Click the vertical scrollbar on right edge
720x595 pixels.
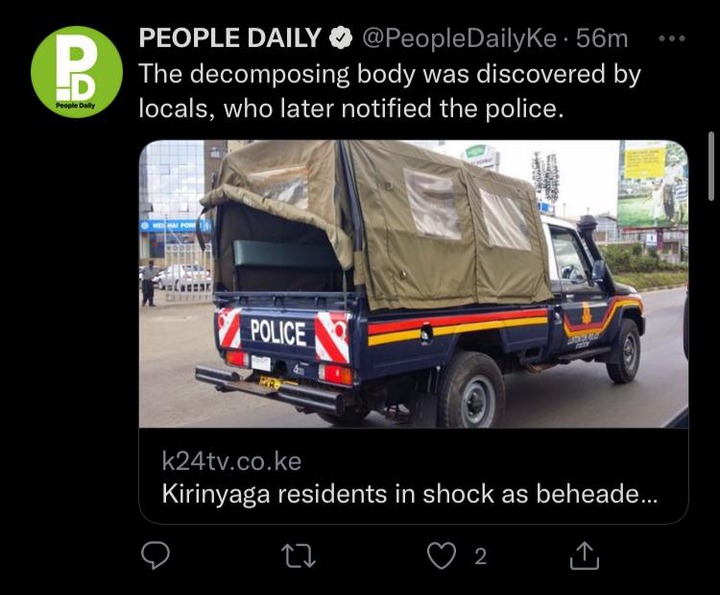[711, 166]
